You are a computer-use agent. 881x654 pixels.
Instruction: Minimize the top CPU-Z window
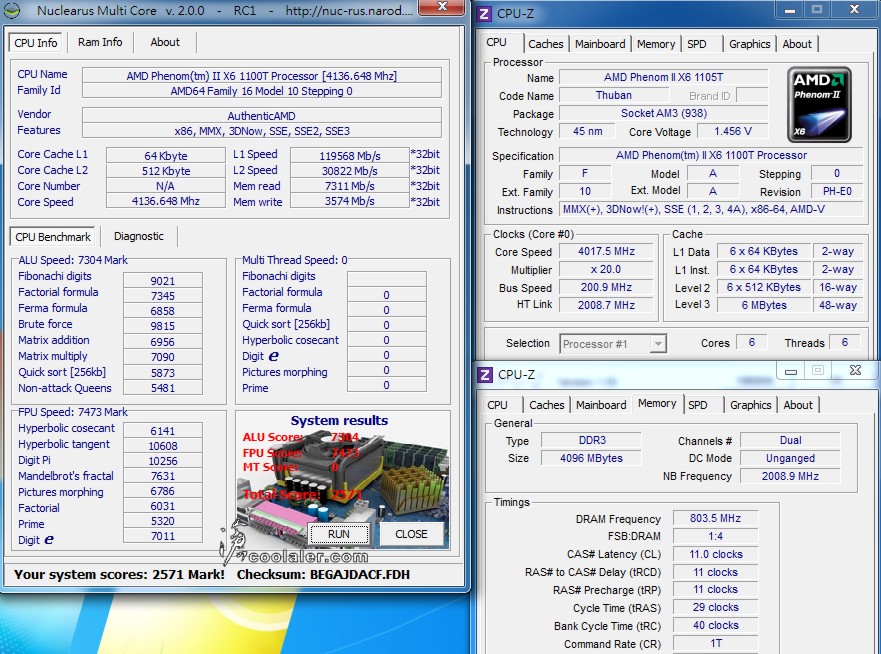click(x=790, y=10)
